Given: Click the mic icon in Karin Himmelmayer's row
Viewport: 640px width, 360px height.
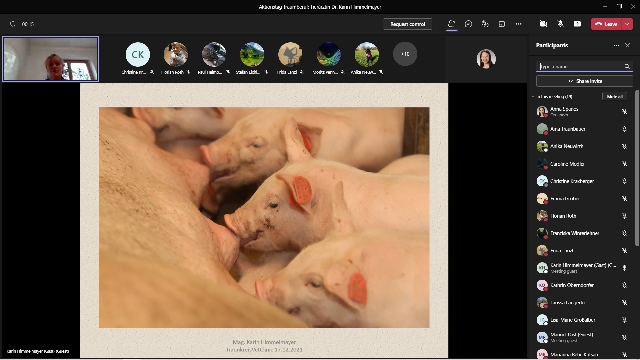Looking at the screenshot, I should click(624, 268).
